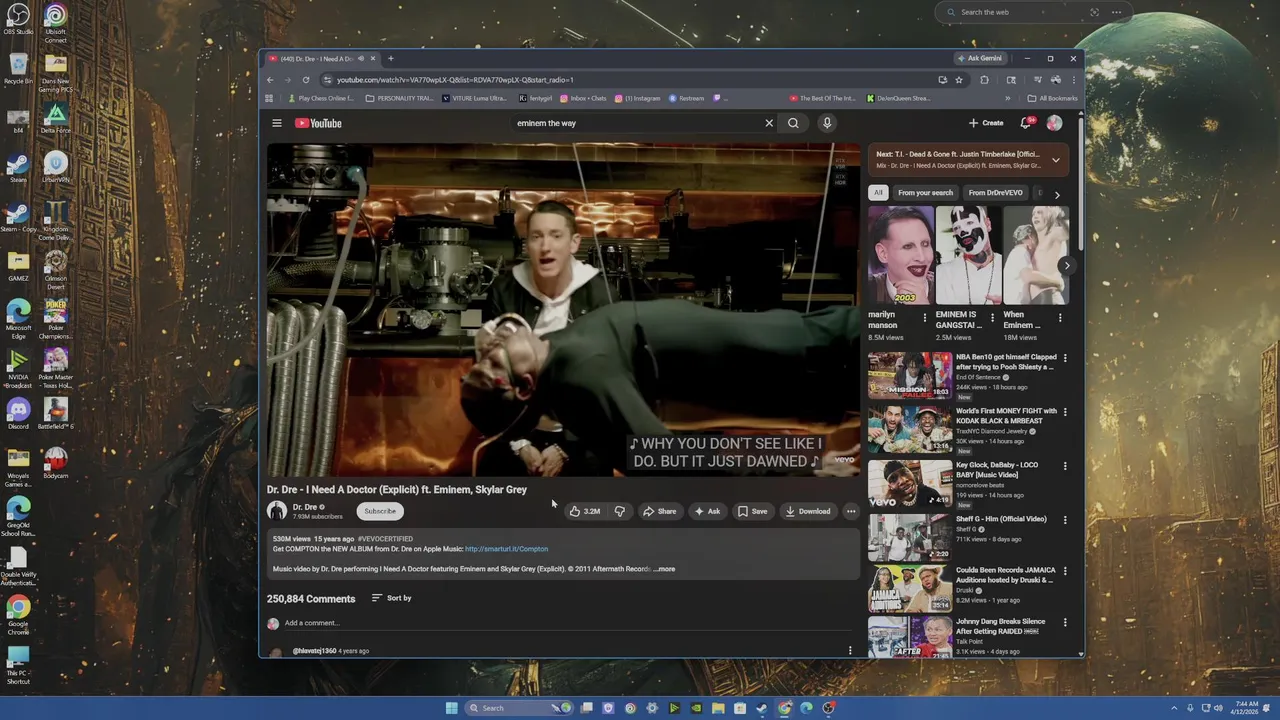Open the YouTube account avatar menu
This screenshot has width=1280, height=720.
pos(1054,123)
